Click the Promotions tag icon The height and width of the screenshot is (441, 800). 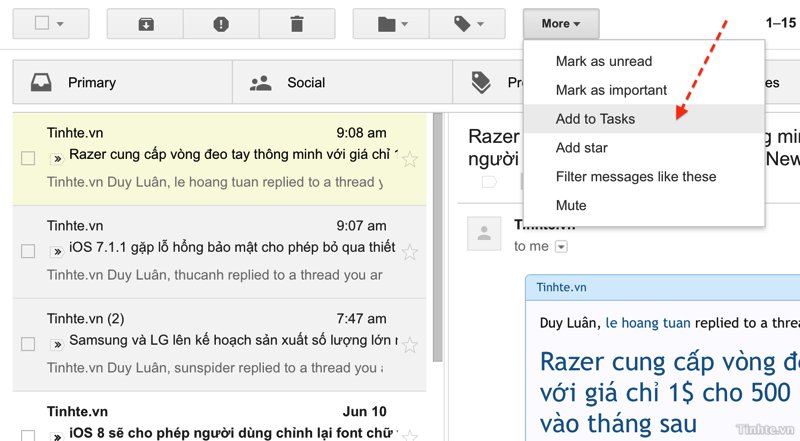tap(481, 83)
